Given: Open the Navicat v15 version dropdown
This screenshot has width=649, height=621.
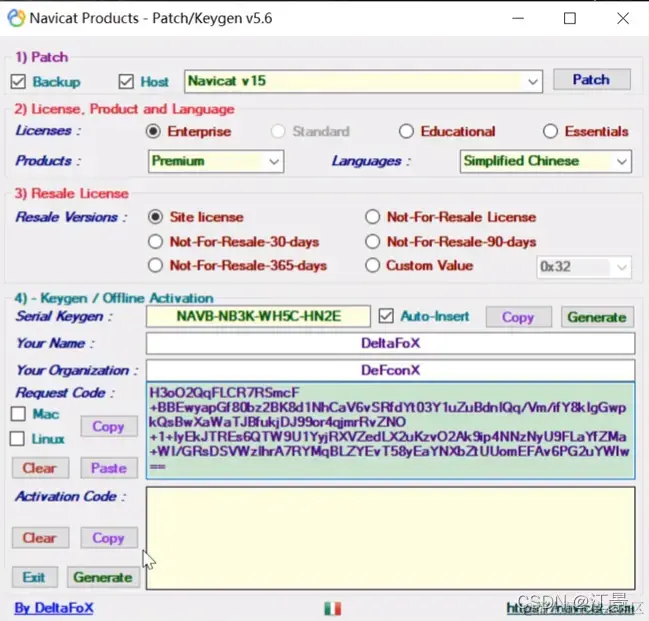Looking at the screenshot, I should click(363, 81).
